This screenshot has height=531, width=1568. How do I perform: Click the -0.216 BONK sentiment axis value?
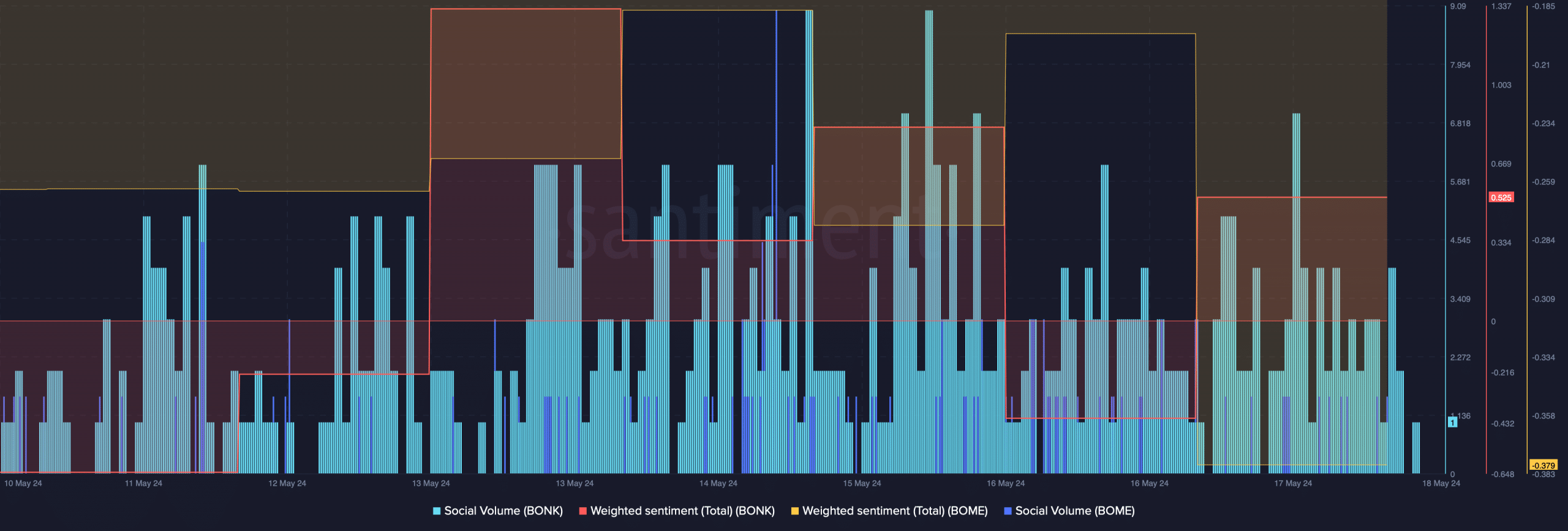click(x=1502, y=372)
